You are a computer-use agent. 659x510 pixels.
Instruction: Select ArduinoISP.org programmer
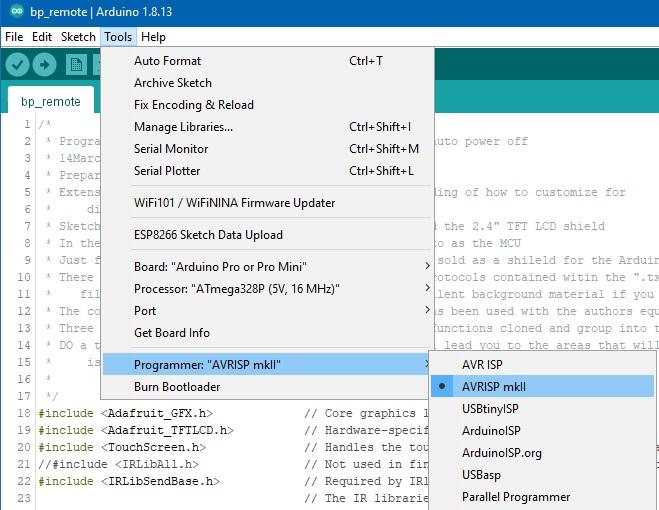pos(543,453)
